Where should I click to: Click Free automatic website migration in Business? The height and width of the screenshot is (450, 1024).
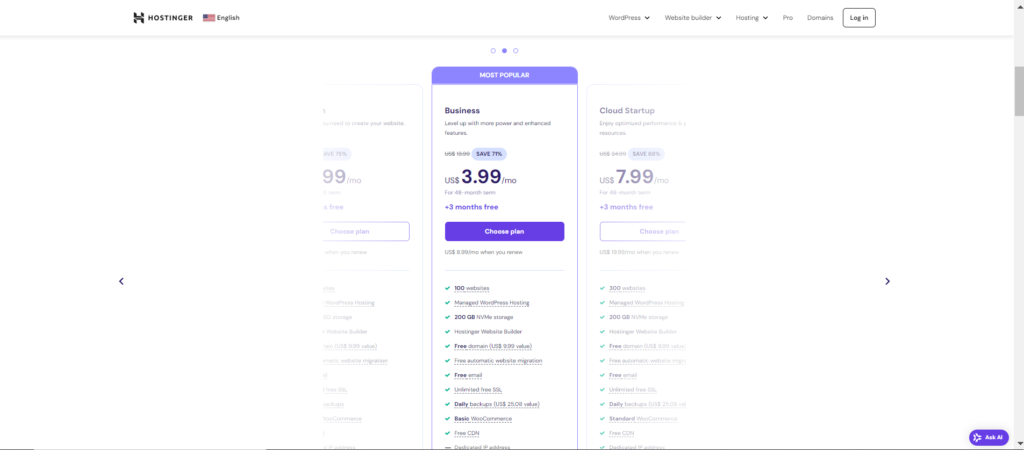tap(498, 361)
